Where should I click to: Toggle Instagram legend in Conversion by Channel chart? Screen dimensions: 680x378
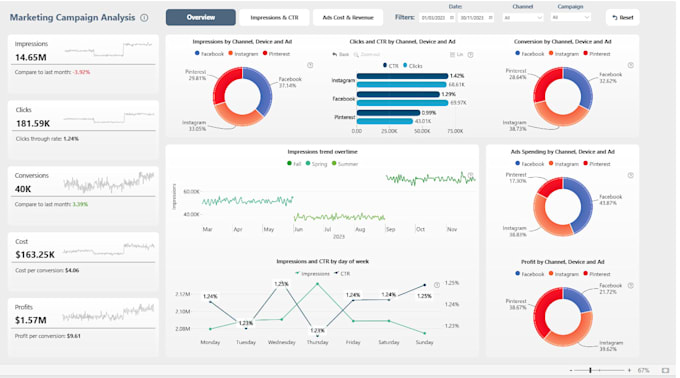(x=564, y=54)
